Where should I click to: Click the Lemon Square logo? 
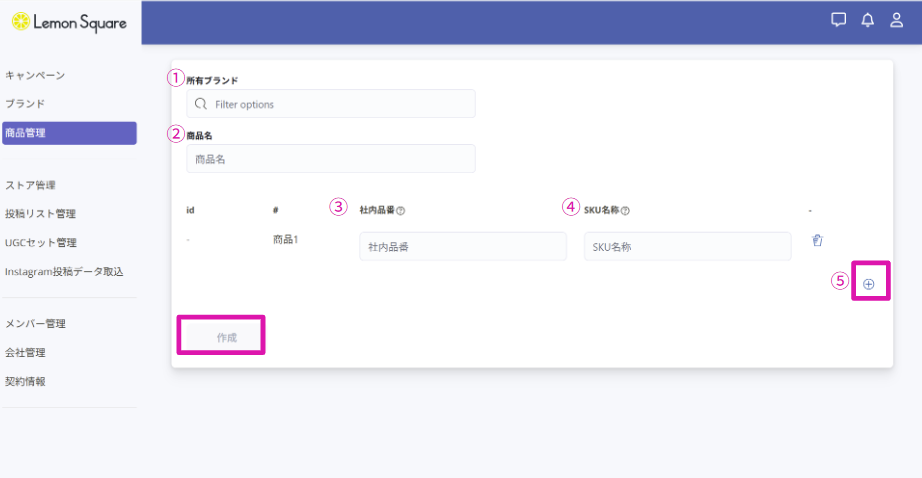pyautogui.click(x=69, y=22)
